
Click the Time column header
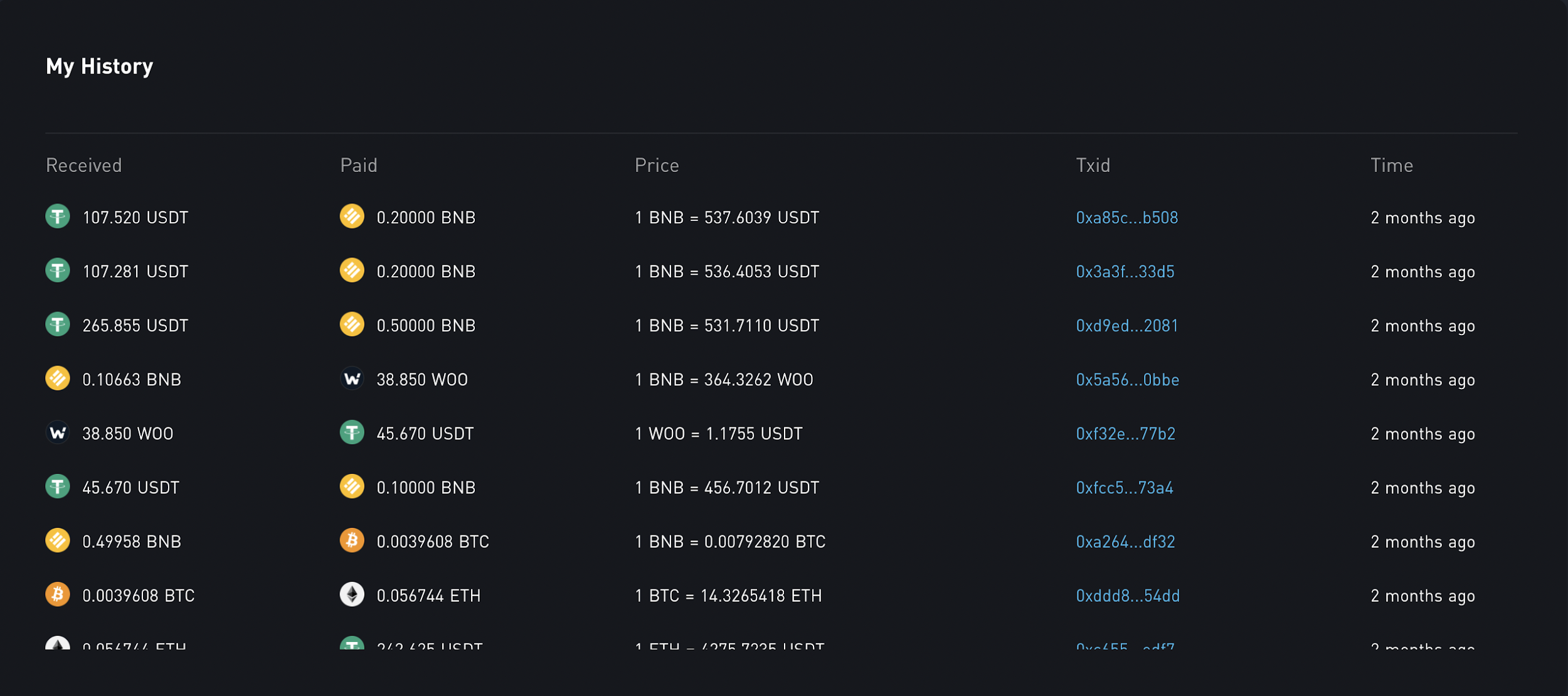pyautogui.click(x=1392, y=165)
